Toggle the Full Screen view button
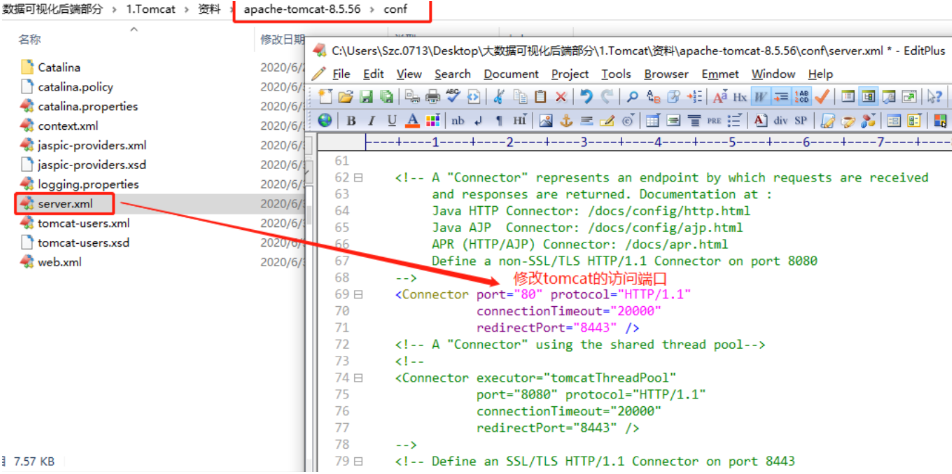Viewport: 952px width, 474px height. [909, 96]
